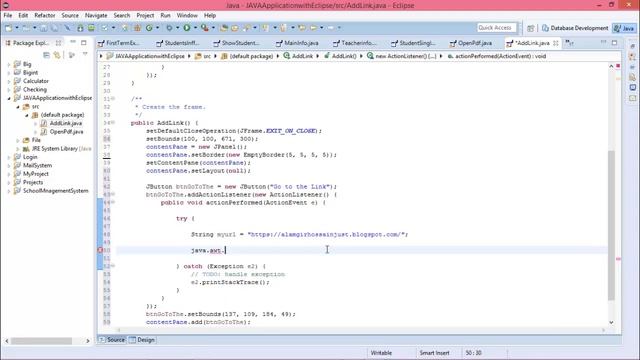Click the Debug bug toolbar icon
The image size is (640, 360).
tap(169, 28)
